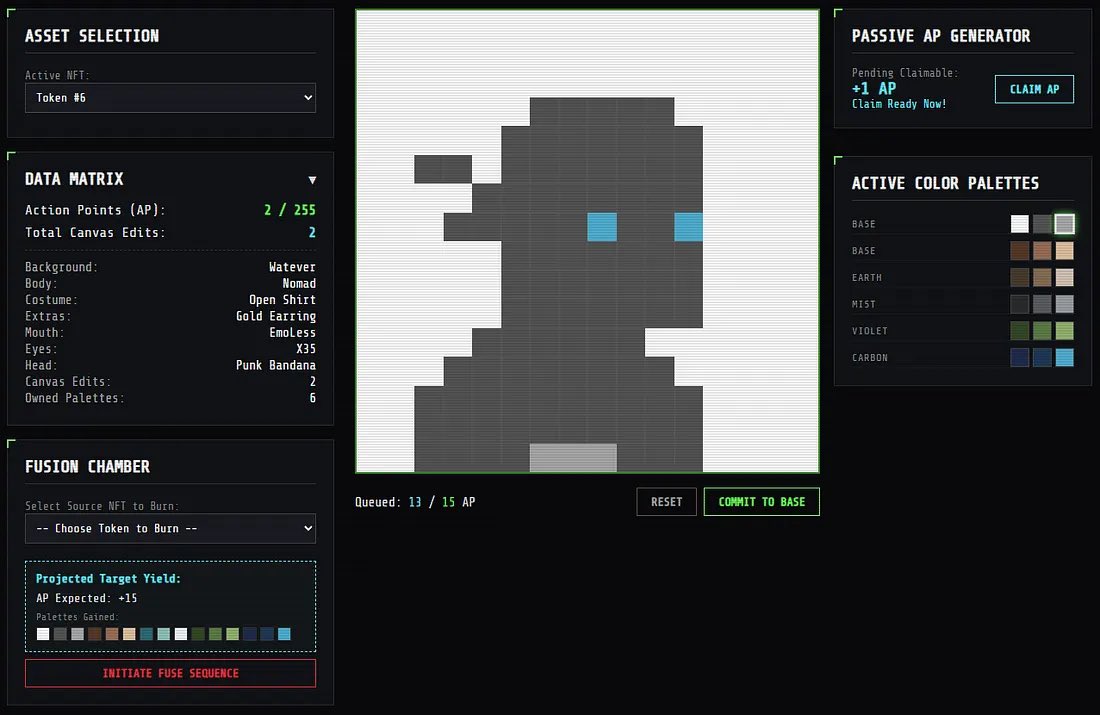Pick the lightest green VIOLET swatch
This screenshot has height=715, width=1100.
tap(1064, 330)
